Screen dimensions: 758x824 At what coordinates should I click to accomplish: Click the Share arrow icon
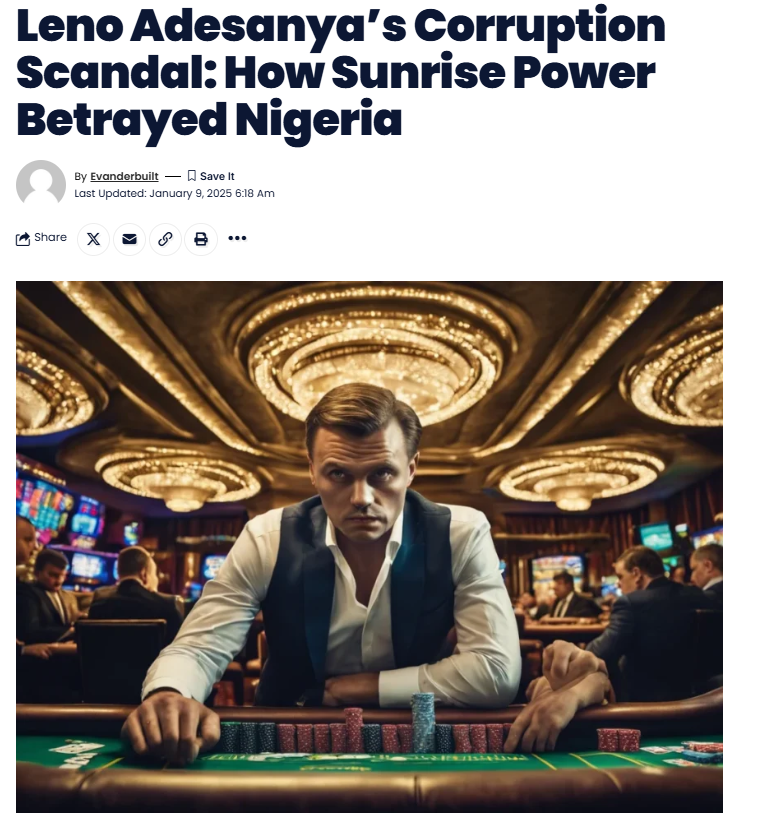23,239
